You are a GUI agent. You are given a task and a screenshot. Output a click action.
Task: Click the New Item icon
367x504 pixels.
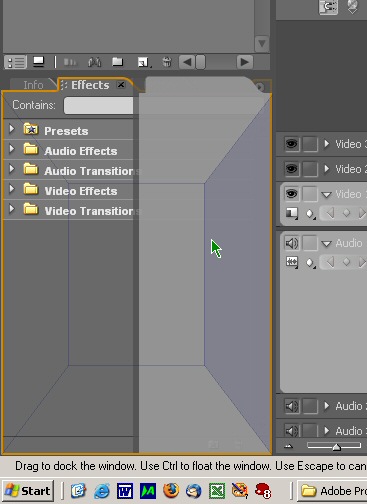[x=143, y=62]
